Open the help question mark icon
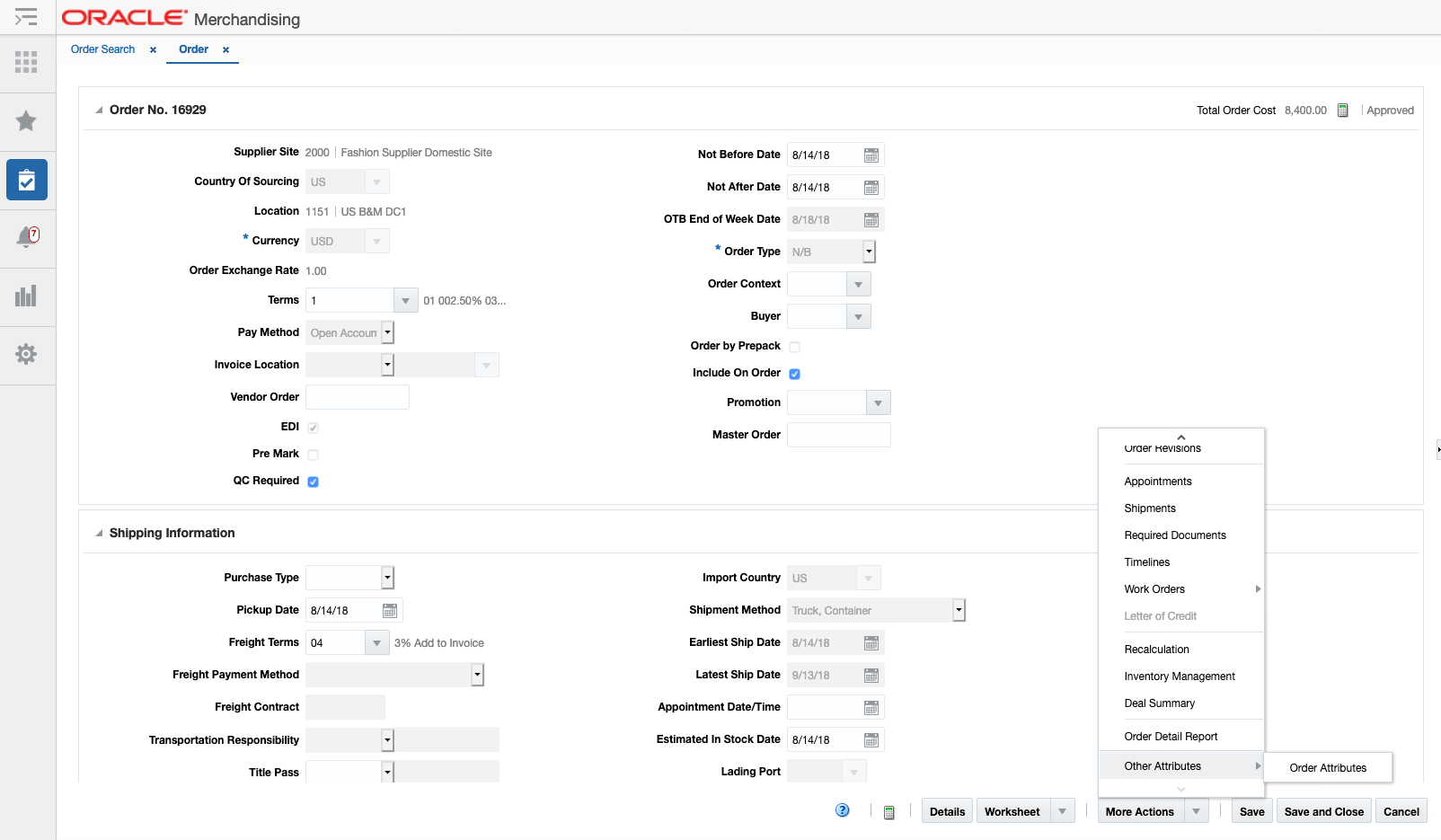Screen dimensions: 1441x840 pyautogui.click(x=842, y=809)
